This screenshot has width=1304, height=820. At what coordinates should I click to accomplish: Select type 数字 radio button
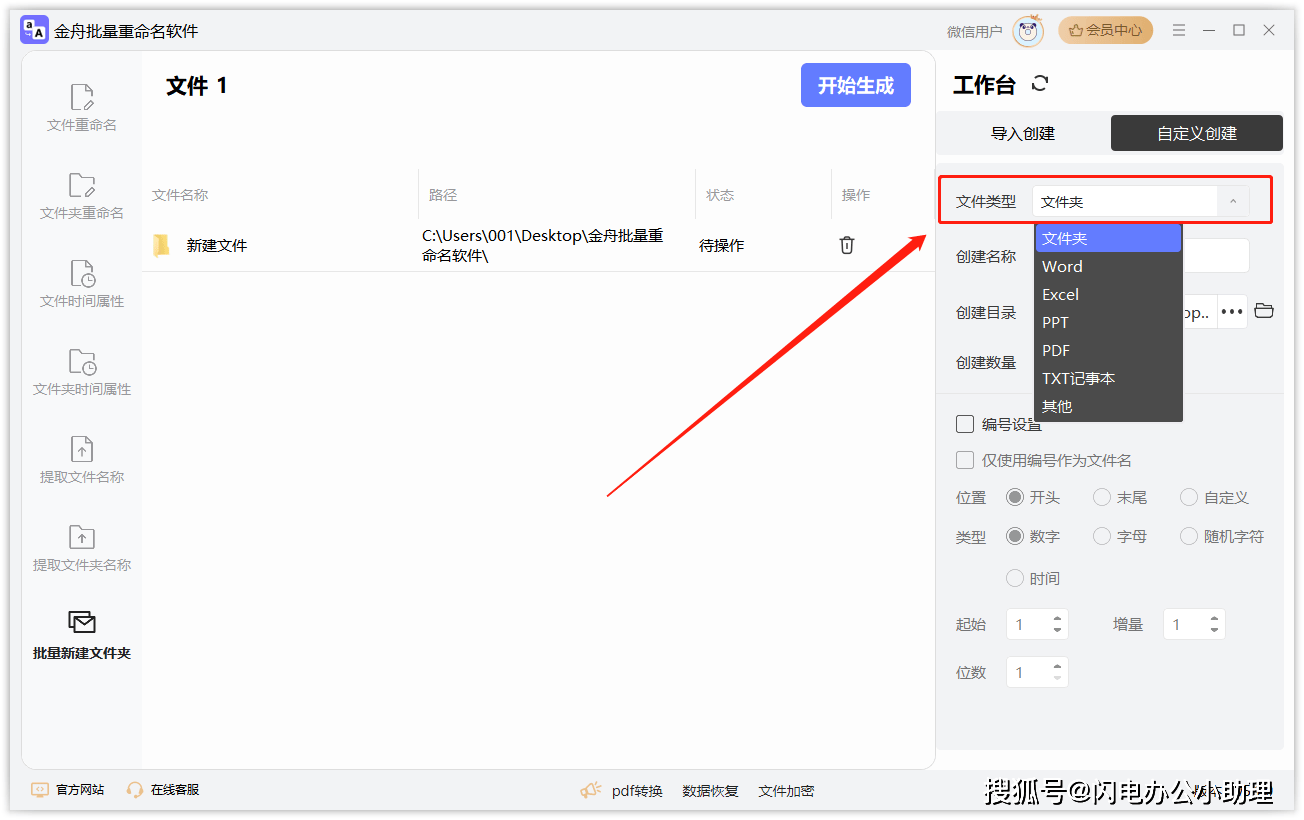1015,536
